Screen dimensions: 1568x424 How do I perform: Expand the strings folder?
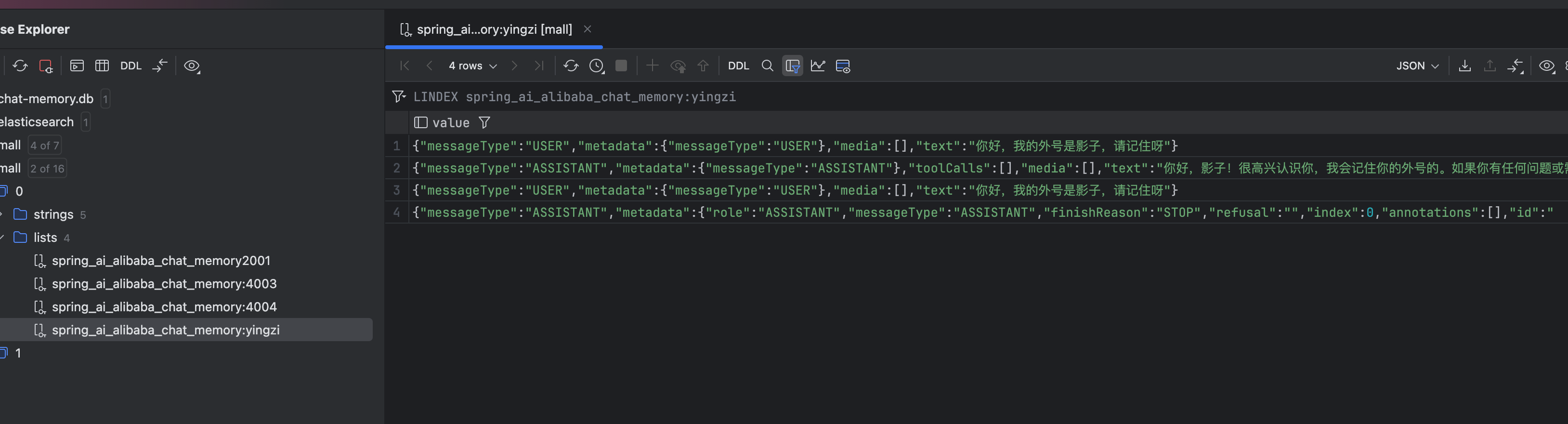pos(2,214)
